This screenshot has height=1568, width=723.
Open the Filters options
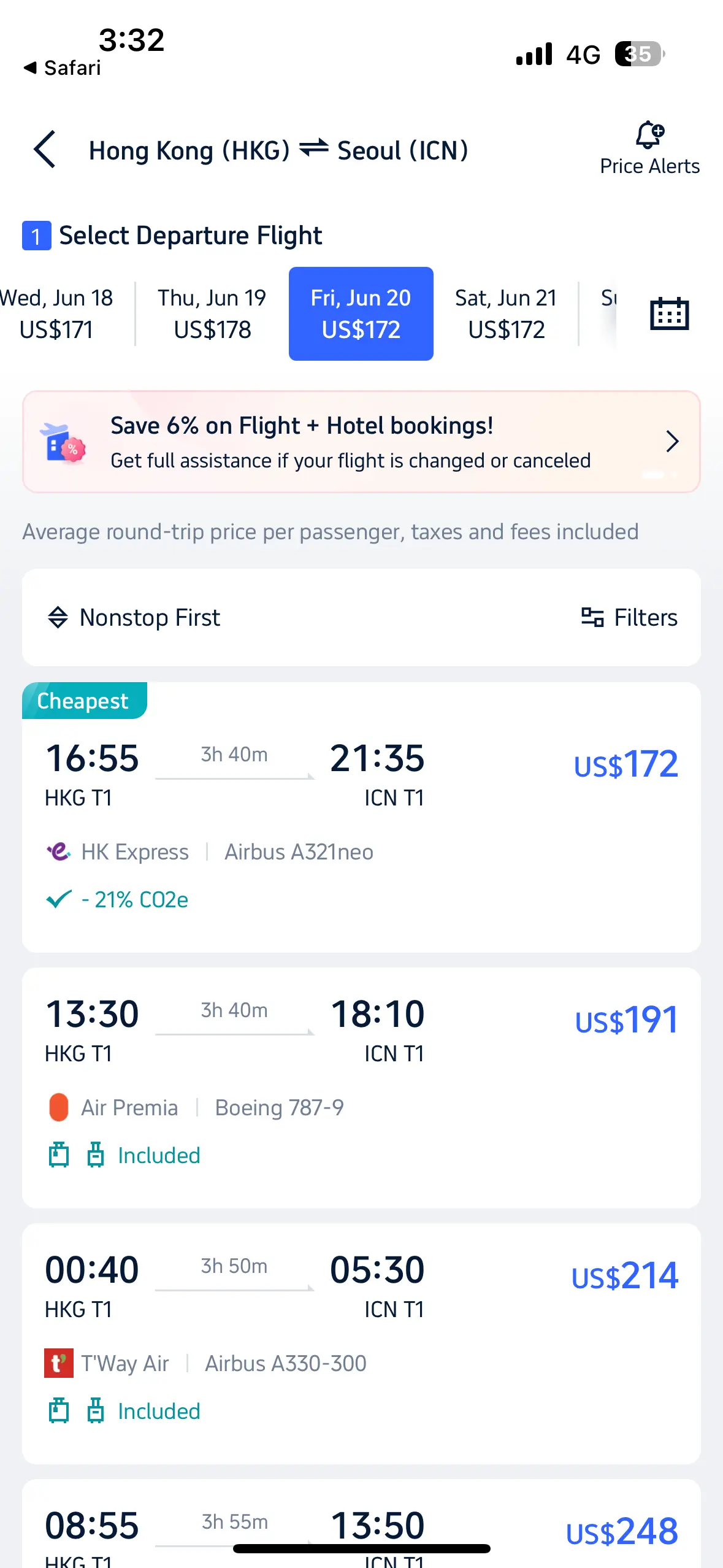(629, 617)
